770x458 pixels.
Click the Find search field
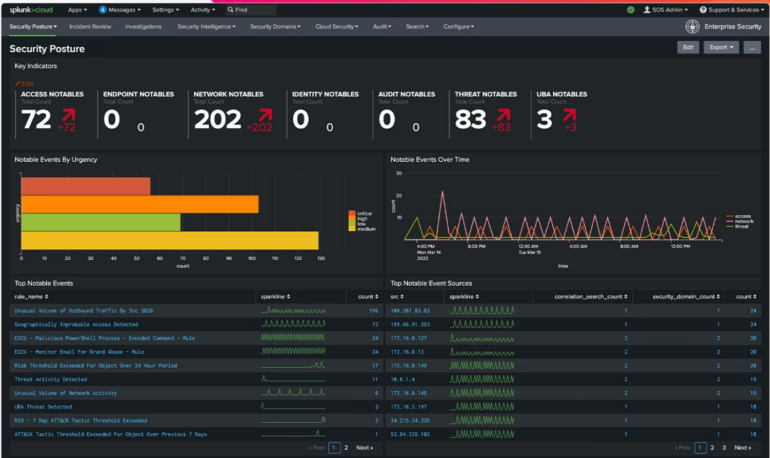pos(250,10)
